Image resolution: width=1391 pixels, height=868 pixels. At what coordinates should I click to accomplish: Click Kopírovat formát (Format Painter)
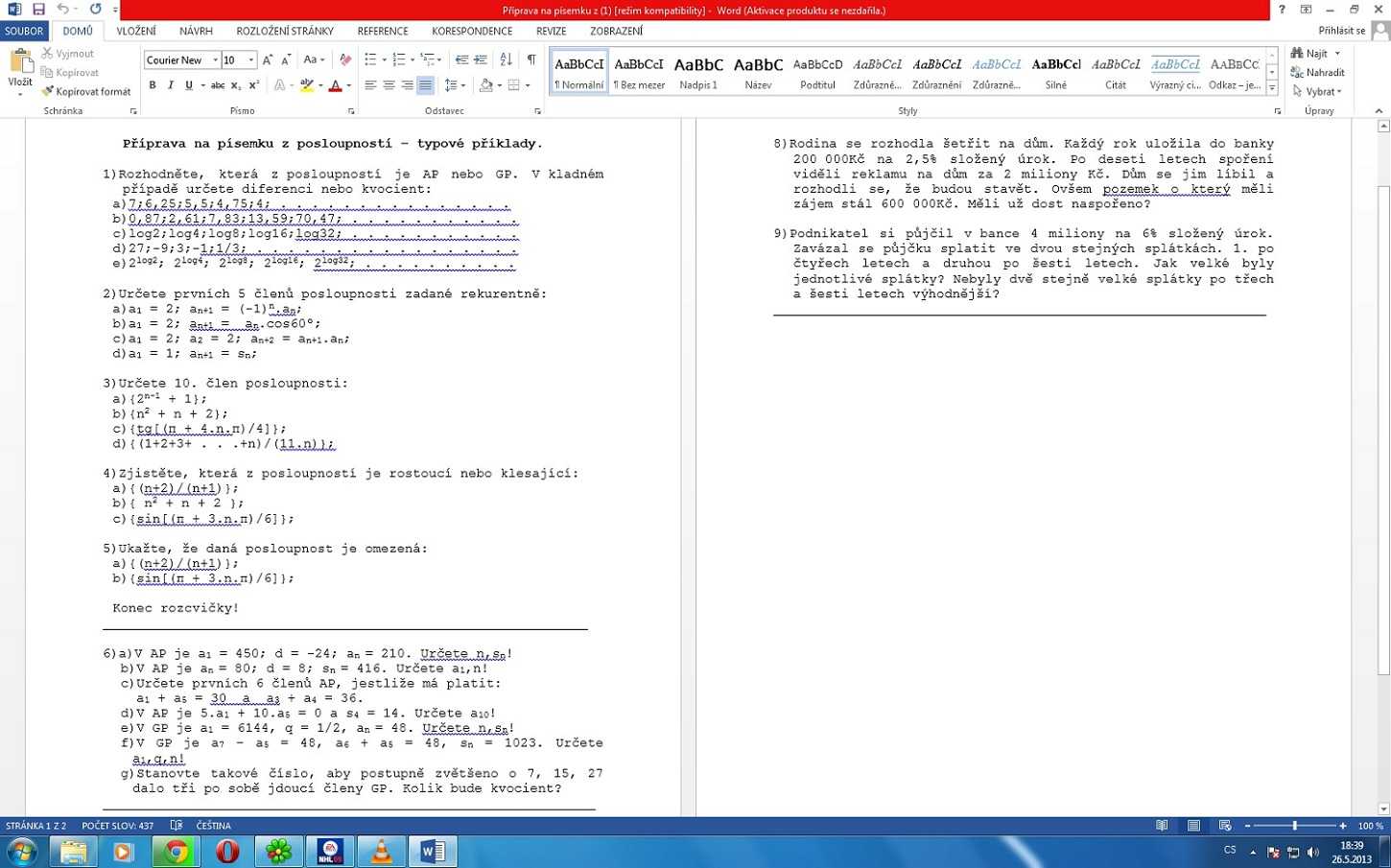point(86,92)
